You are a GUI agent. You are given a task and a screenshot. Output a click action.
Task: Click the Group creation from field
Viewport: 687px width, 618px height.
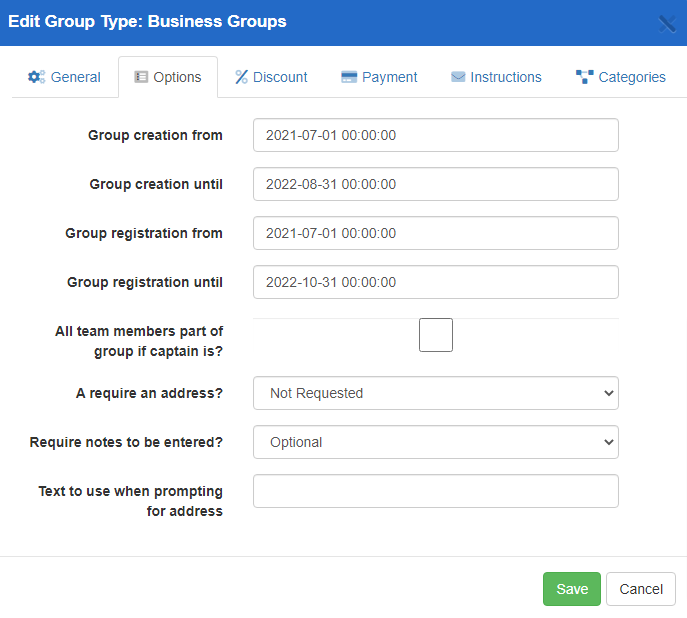tap(436, 135)
